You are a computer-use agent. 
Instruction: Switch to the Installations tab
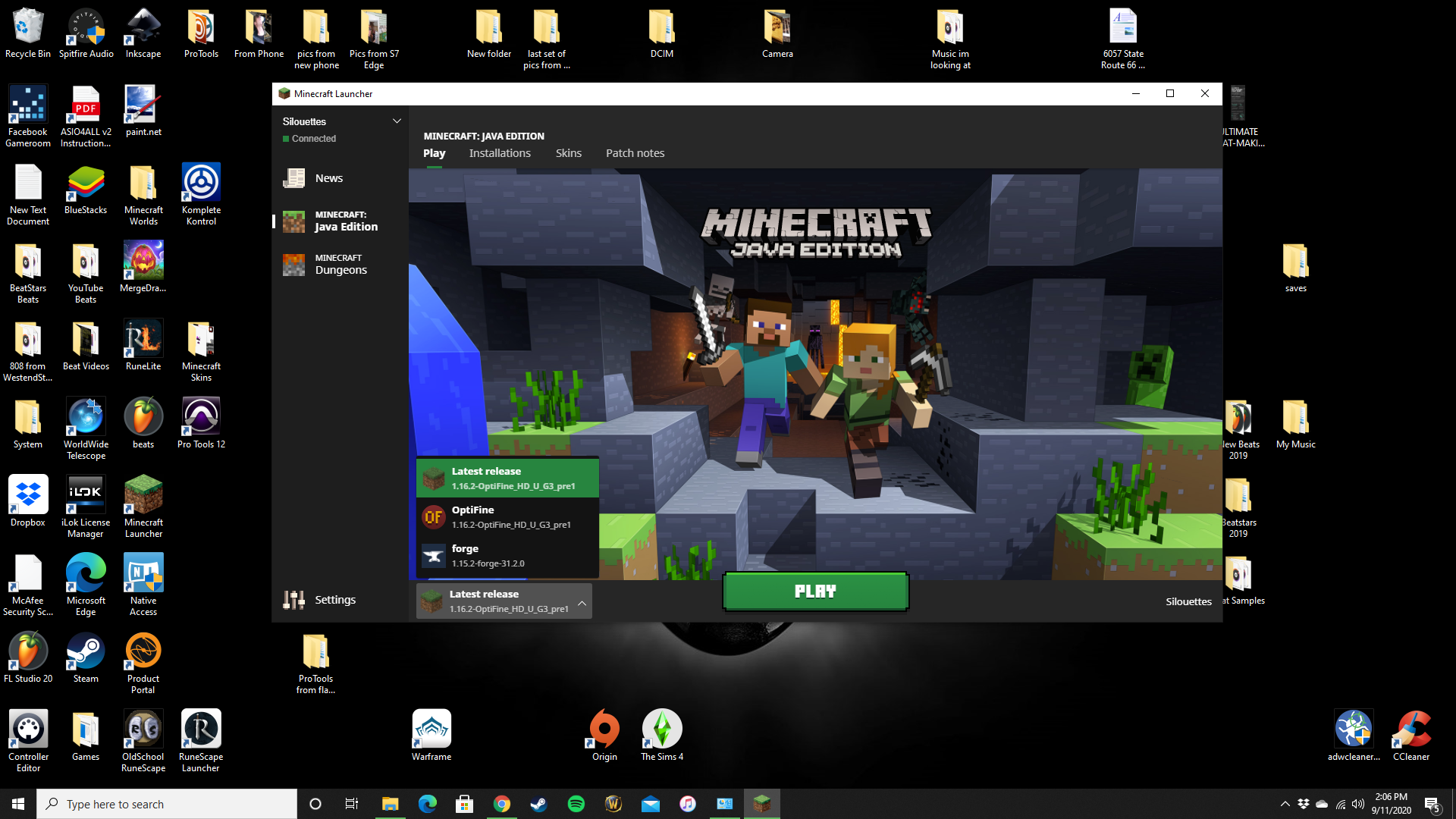pos(500,153)
